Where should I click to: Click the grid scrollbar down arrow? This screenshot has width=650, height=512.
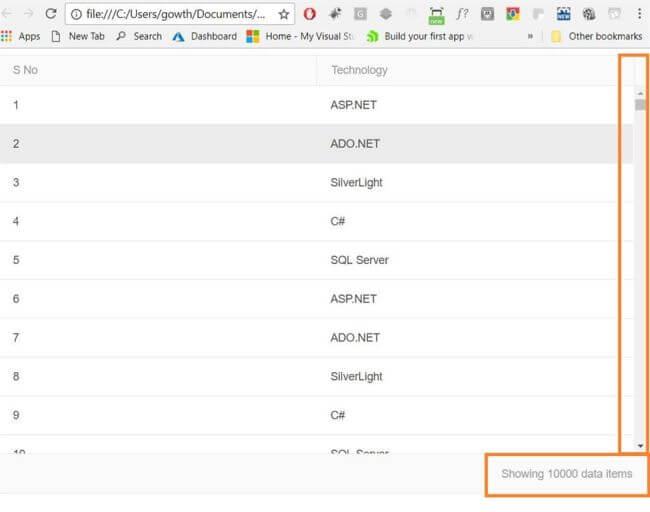coord(640,446)
